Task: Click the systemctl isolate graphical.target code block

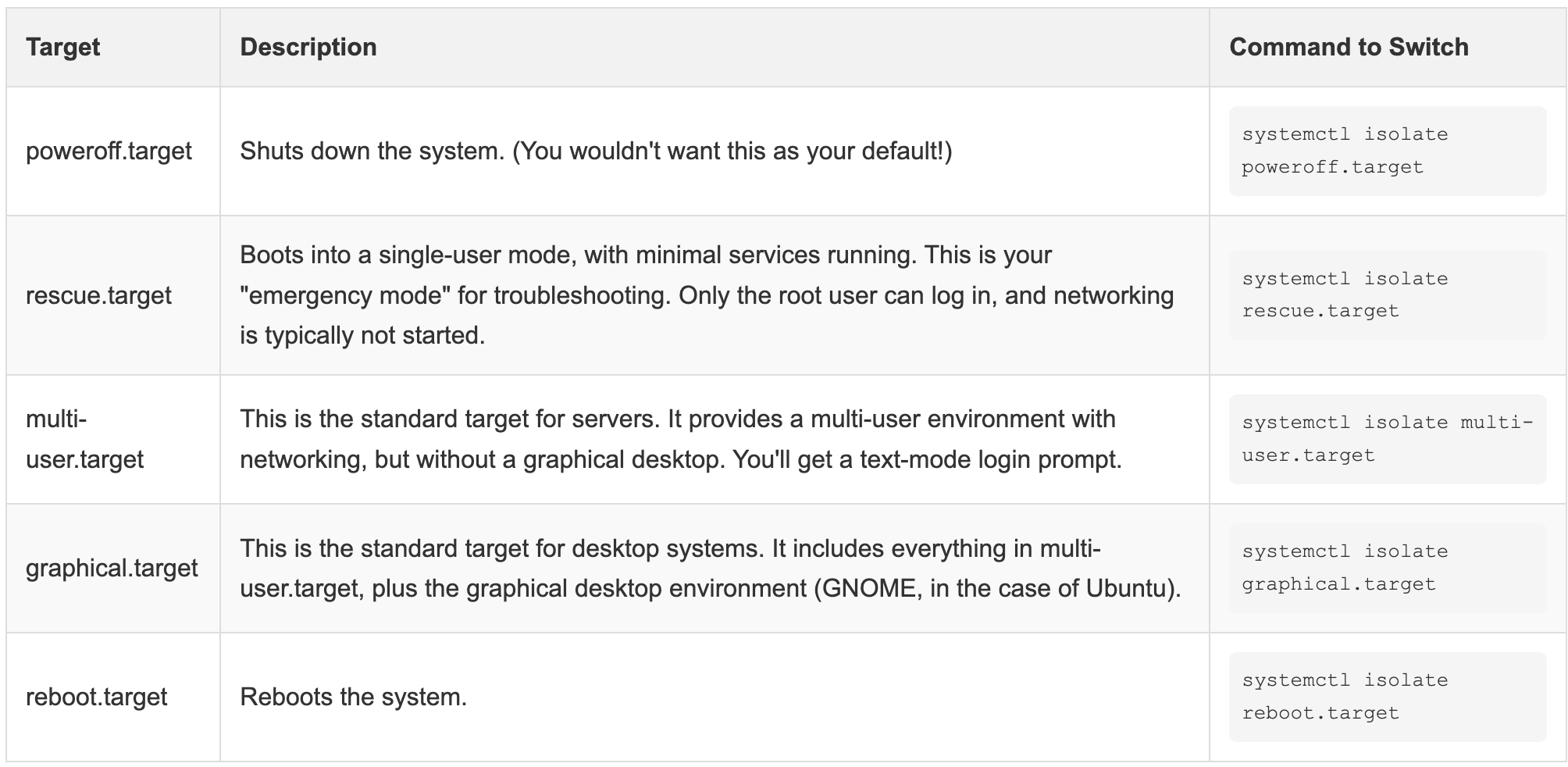Action: pyautogui.click(x=1386, y=567)
